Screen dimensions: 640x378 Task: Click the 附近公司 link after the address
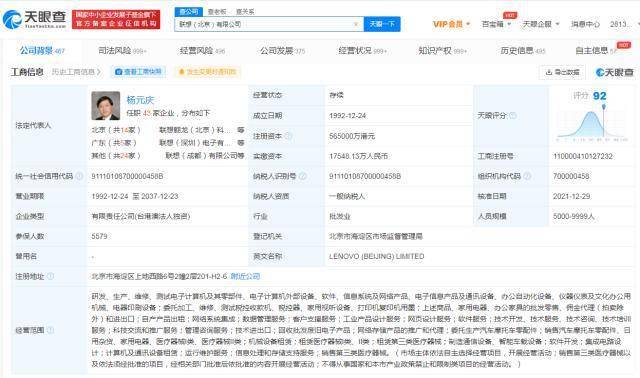coord(245,276)
